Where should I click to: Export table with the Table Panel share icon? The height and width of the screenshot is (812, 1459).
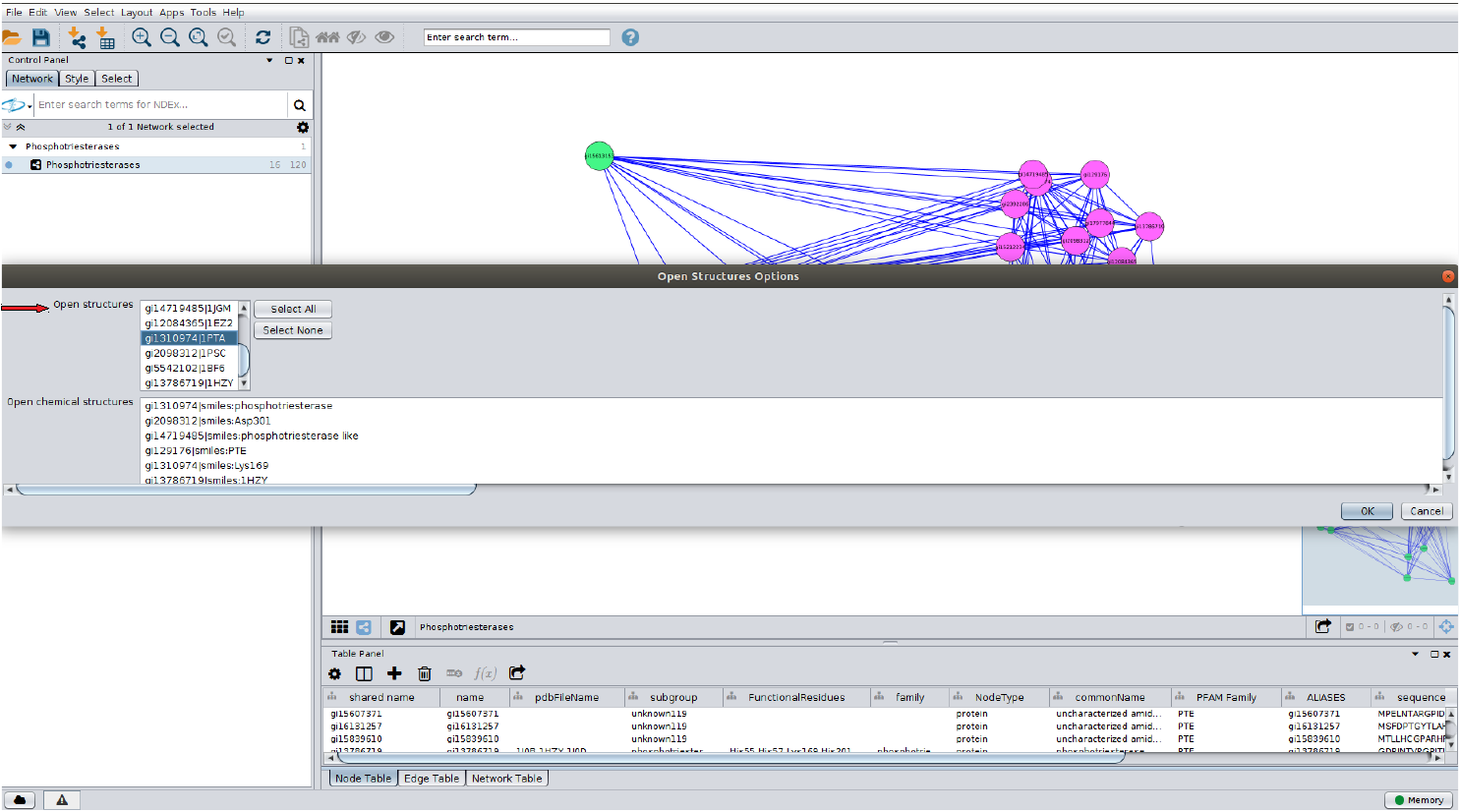(517, 672)
